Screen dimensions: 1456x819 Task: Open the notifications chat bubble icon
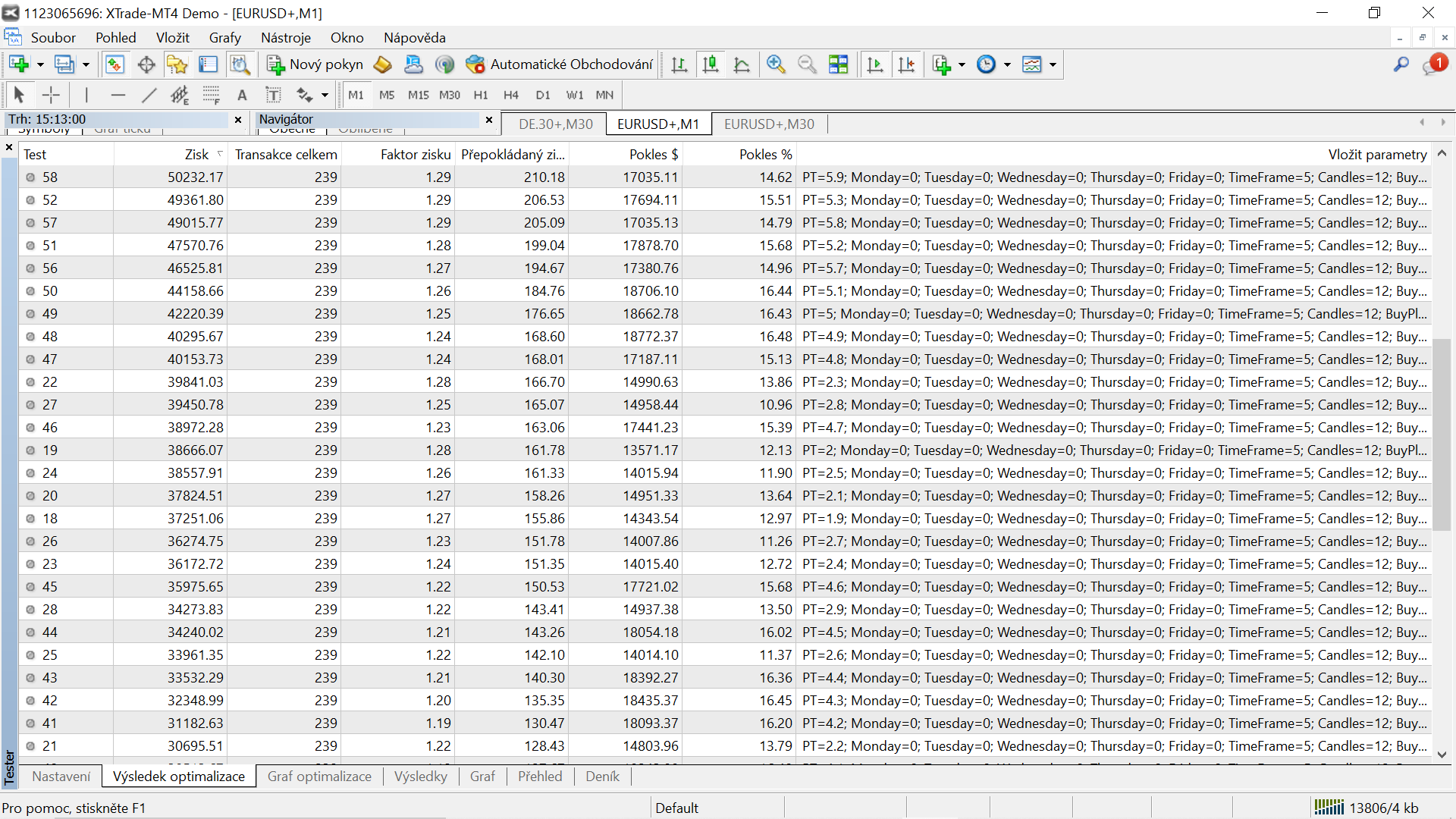click(x=1432, y=65)
